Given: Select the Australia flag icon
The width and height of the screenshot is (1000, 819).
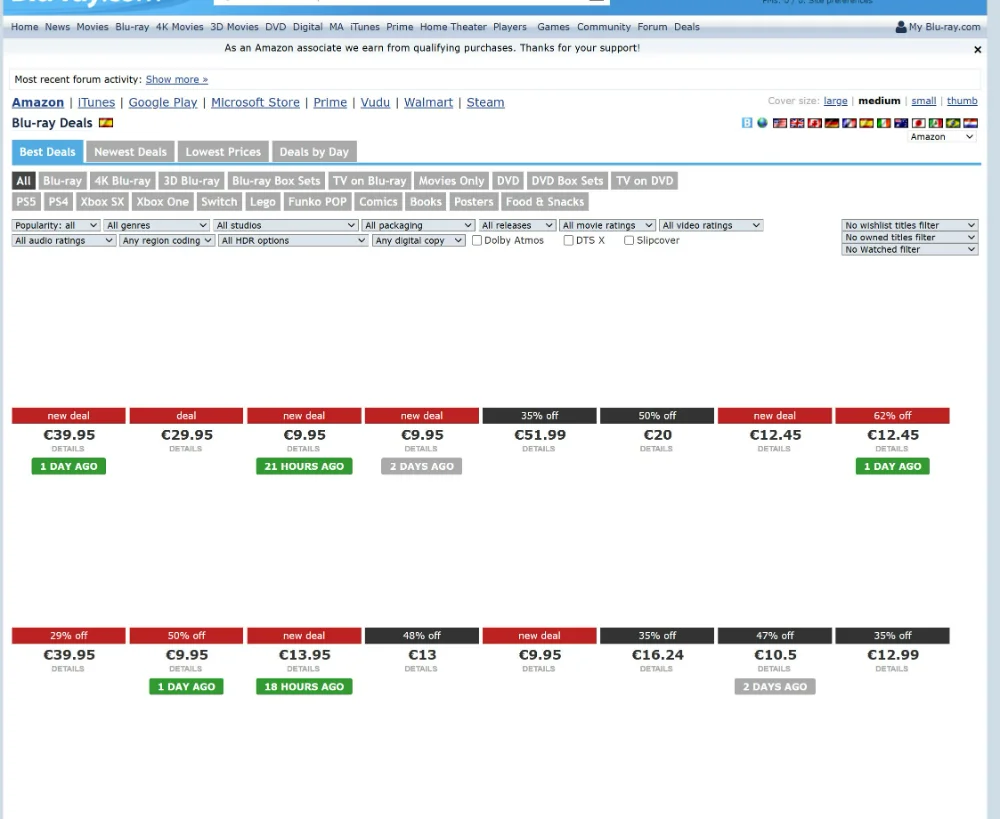Looking at the screenshot, I should [x=901, y=123].
